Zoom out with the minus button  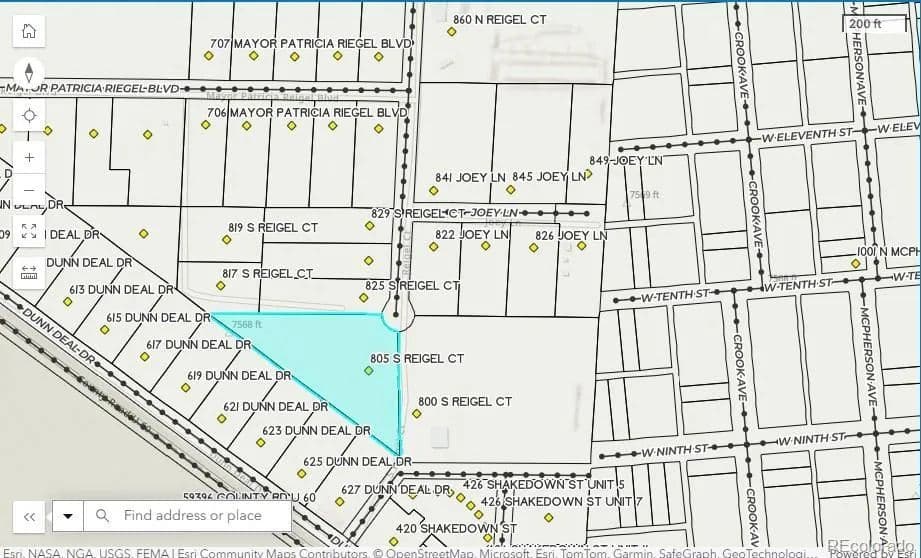(29, 190)
